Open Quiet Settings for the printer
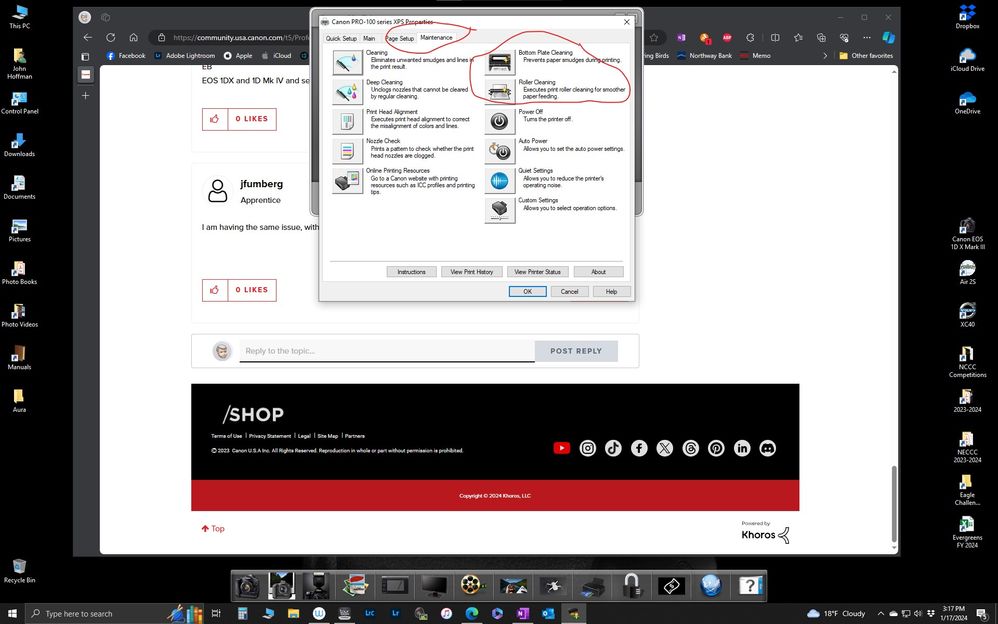Viewport: 998px width, 624px height. pos(499,180)
